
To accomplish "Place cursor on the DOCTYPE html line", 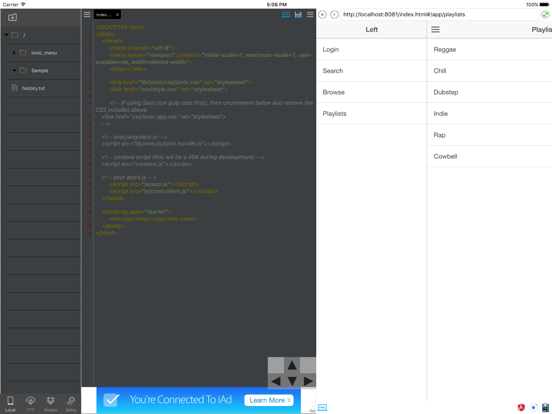I will [120, 27].
